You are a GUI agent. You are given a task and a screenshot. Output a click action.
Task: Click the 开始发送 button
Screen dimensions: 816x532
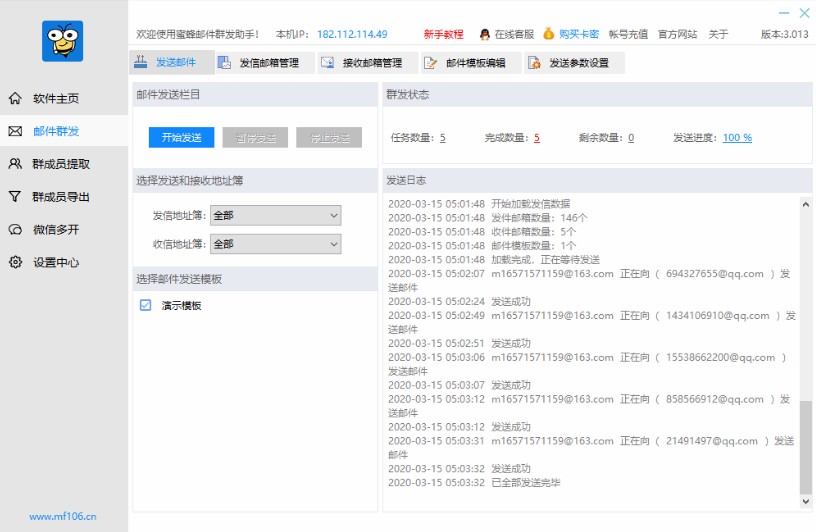tap(181, 137)
